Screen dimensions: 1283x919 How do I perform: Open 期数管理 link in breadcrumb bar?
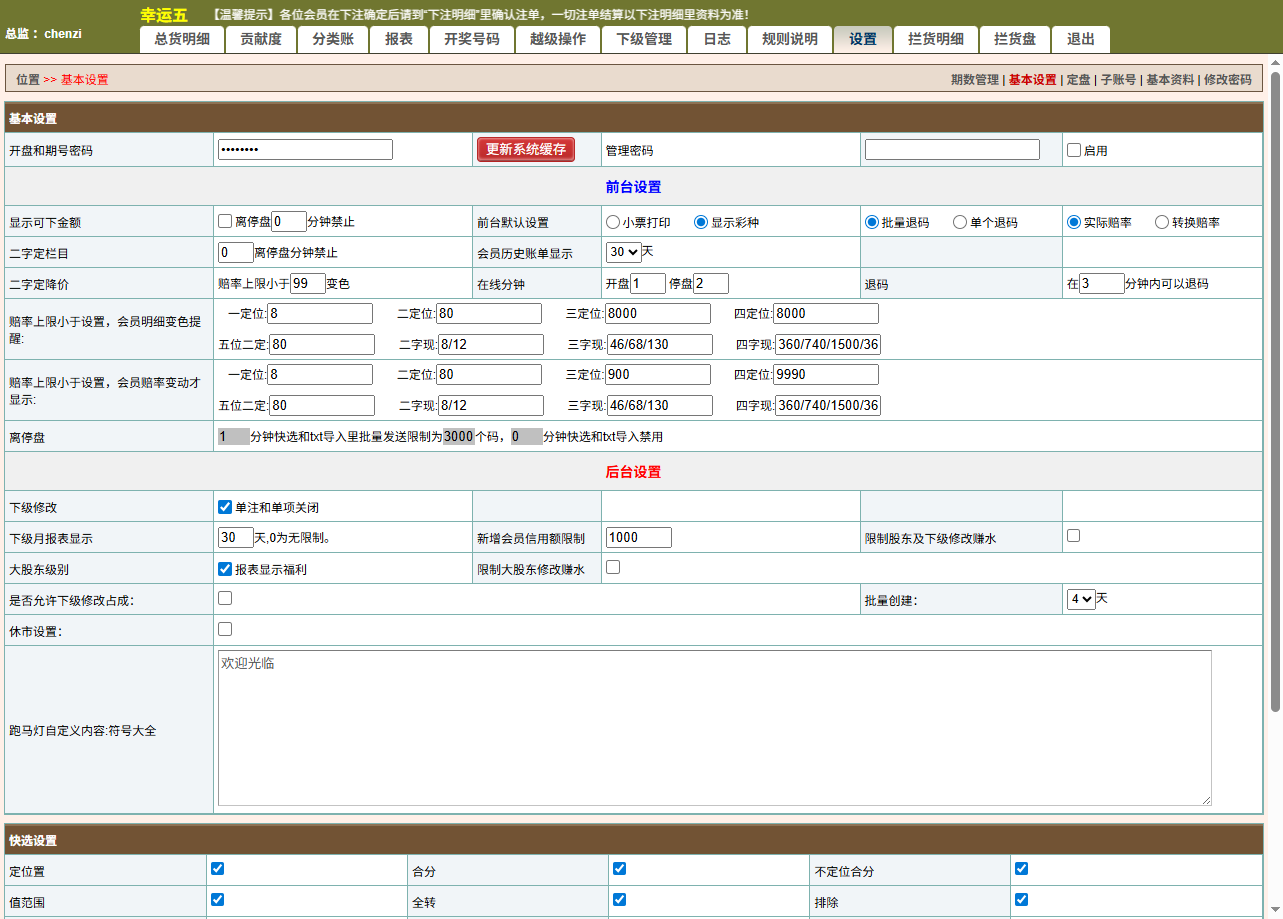pos(974,80)
